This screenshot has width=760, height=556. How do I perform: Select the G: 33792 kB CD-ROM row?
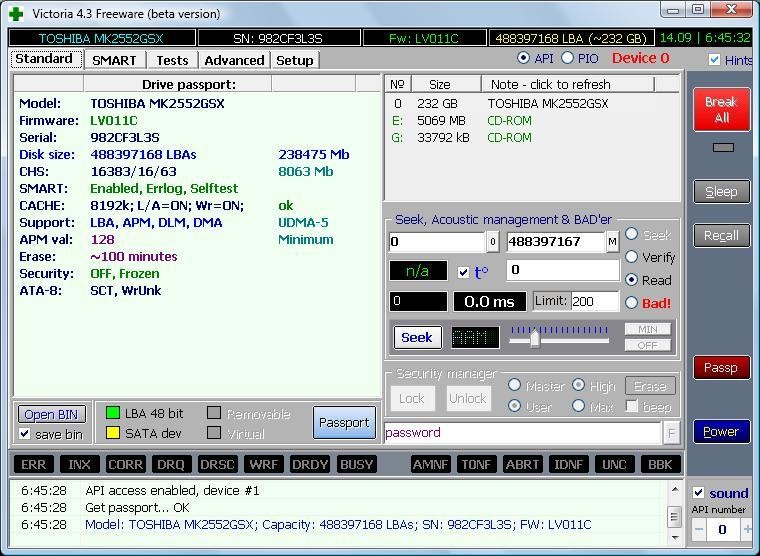532,138
